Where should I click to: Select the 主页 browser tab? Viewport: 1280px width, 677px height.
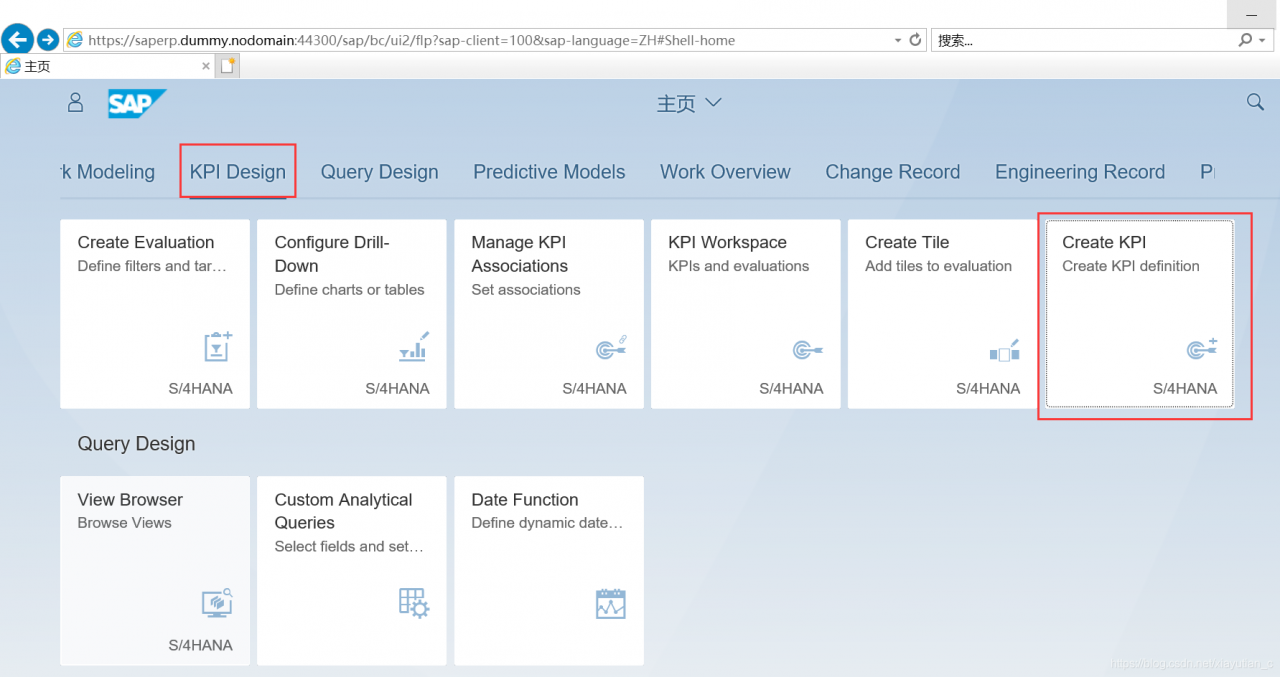point(108,66)
